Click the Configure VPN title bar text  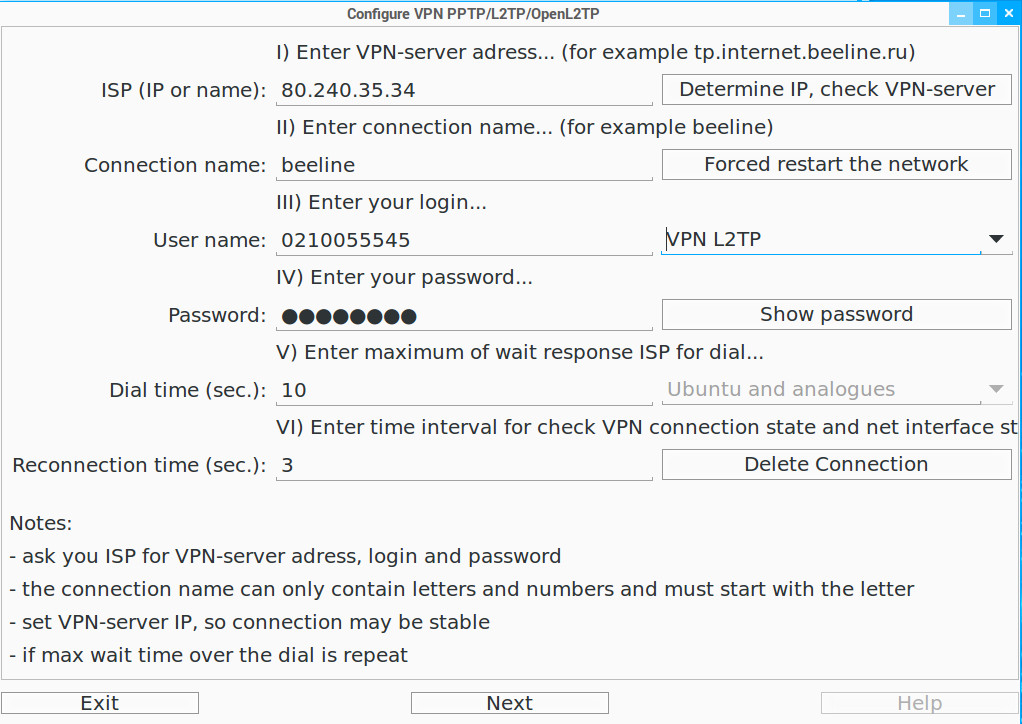point(473,14)
